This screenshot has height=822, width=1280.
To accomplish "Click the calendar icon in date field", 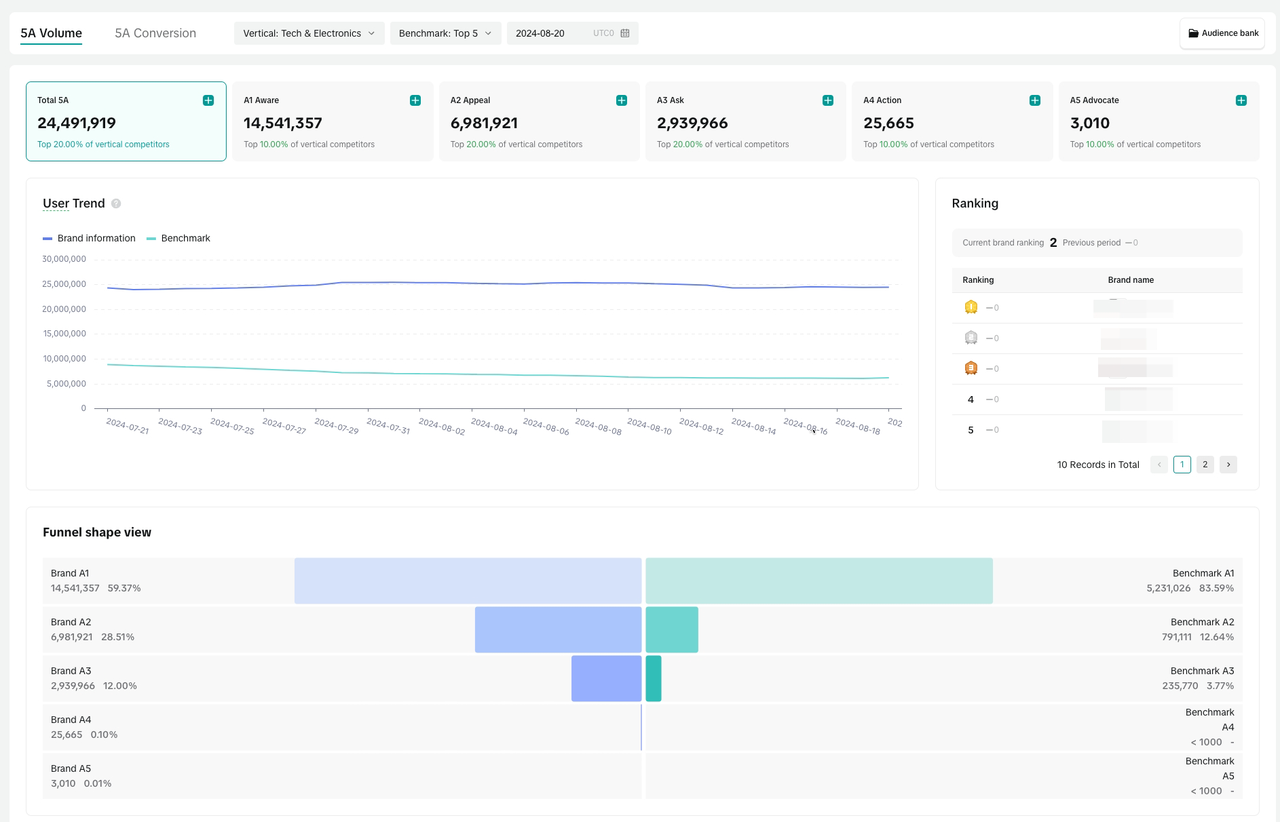I will click(x=625, y=33).
